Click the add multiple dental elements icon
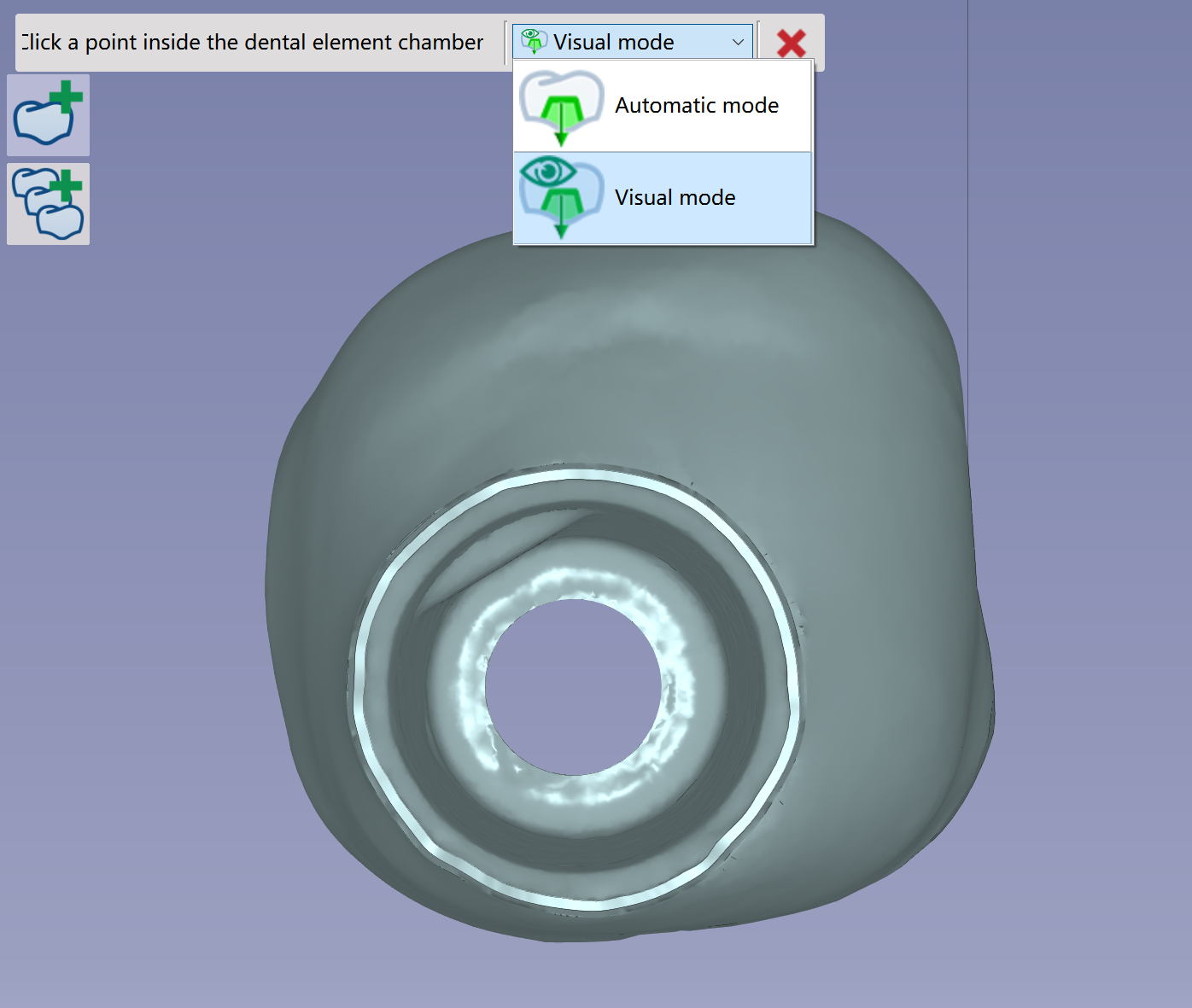The image size is (1192, 1008). (48, 204)
